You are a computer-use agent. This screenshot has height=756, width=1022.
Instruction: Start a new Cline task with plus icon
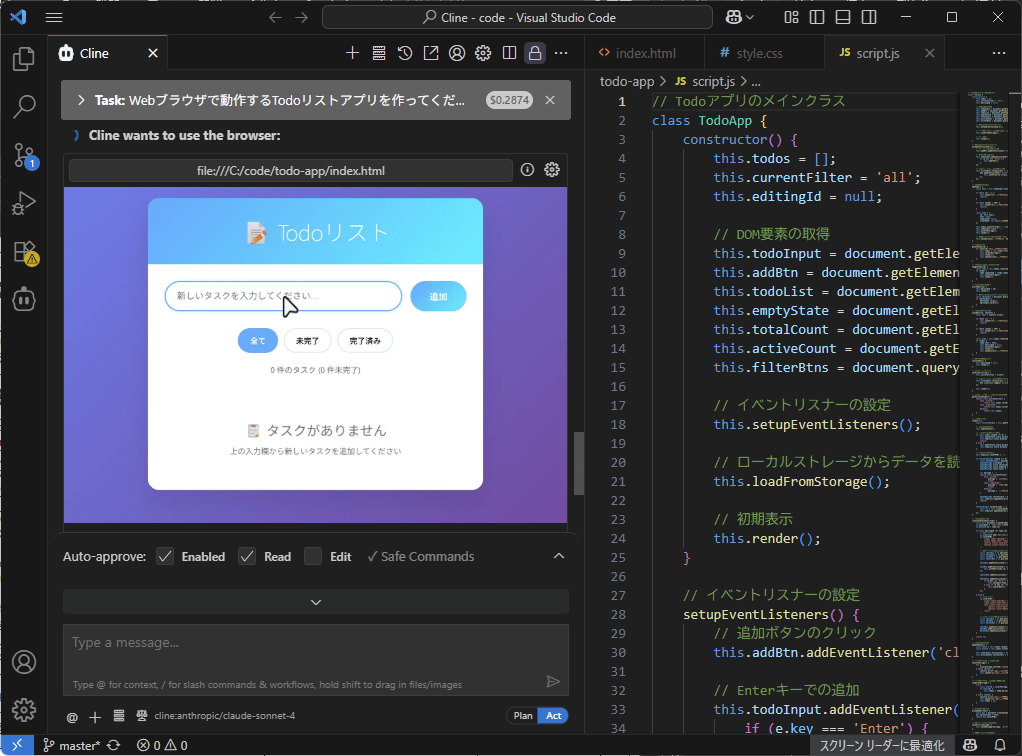tap(352, 53)
